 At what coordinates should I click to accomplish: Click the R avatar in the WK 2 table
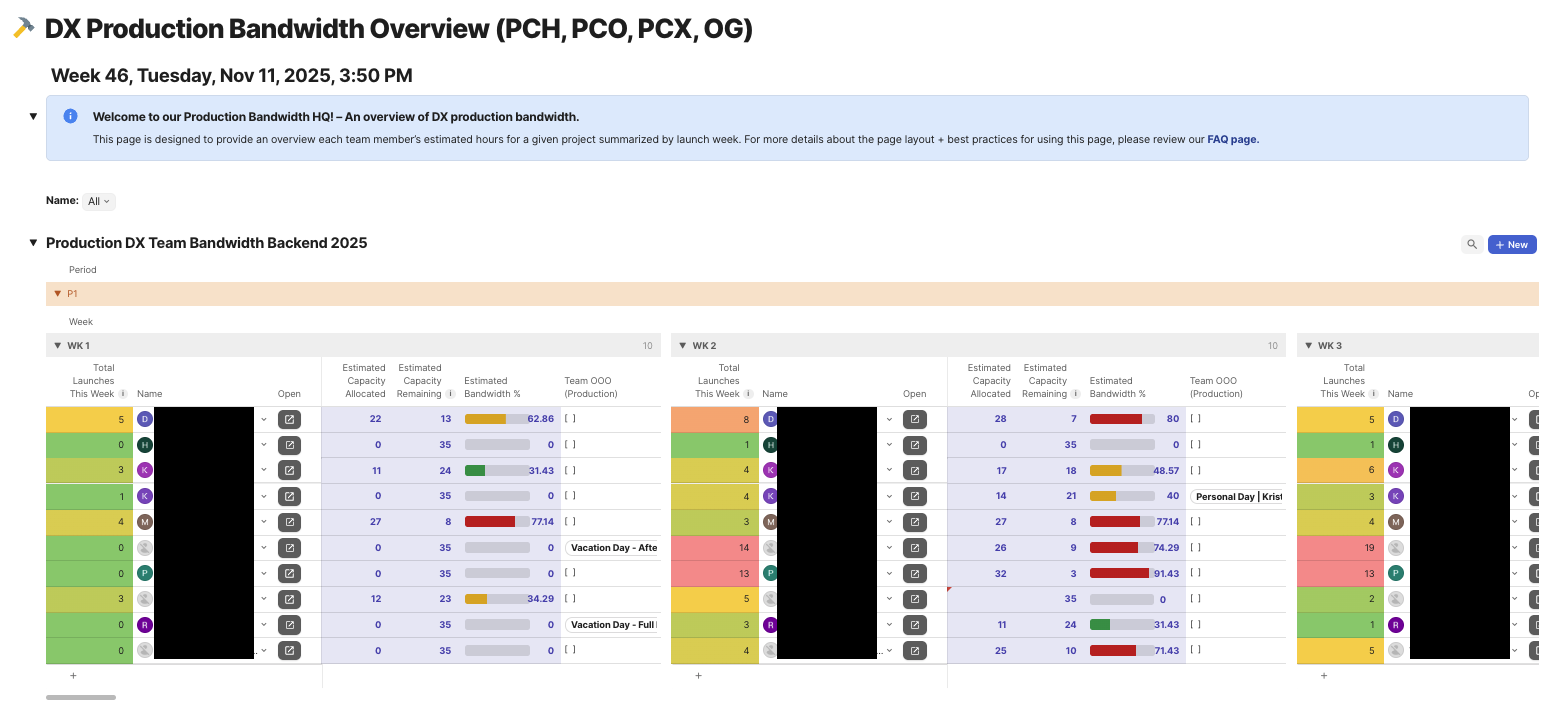click(x=770, y=625)
